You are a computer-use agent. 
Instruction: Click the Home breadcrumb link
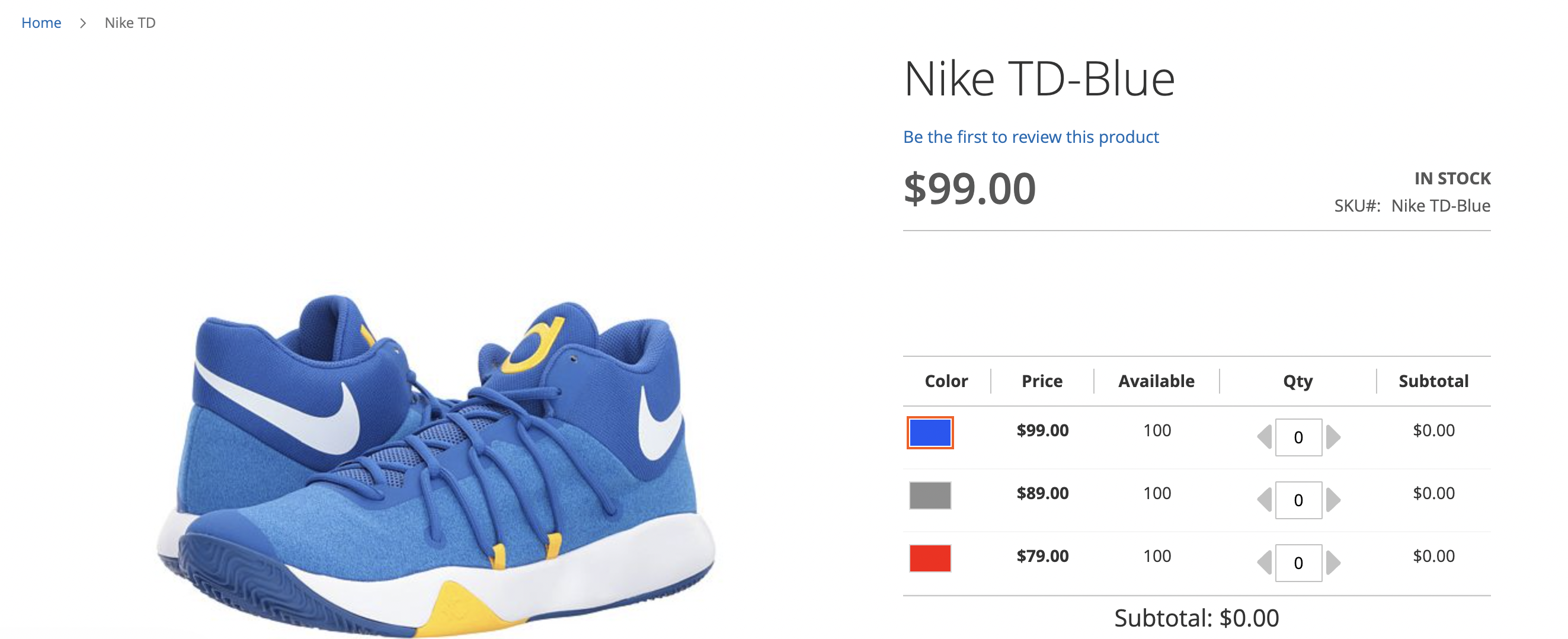tap(41, 23)
